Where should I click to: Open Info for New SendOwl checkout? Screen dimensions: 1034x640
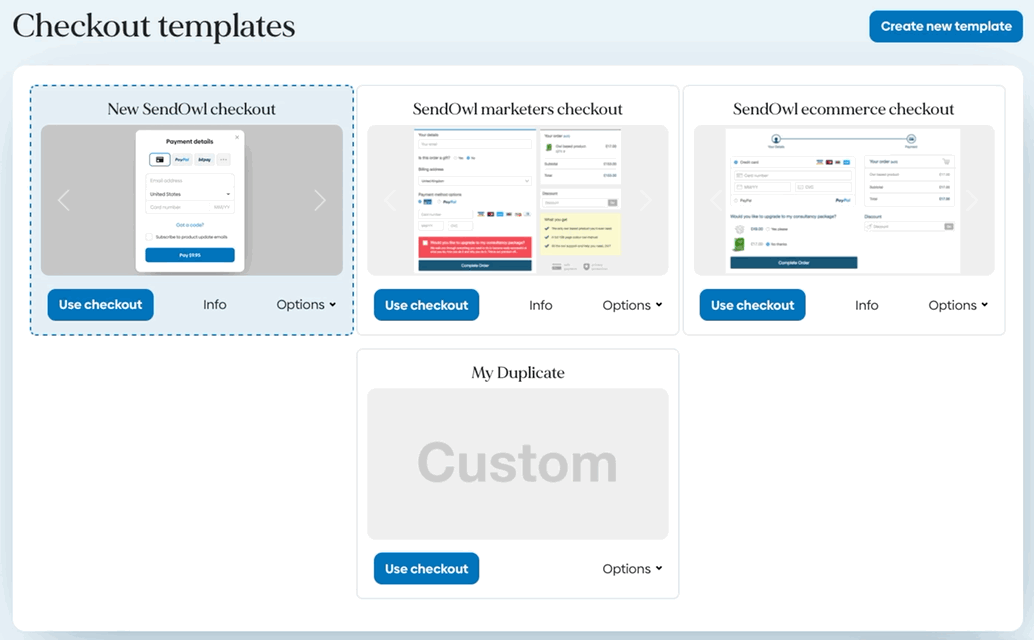point(214,305)
